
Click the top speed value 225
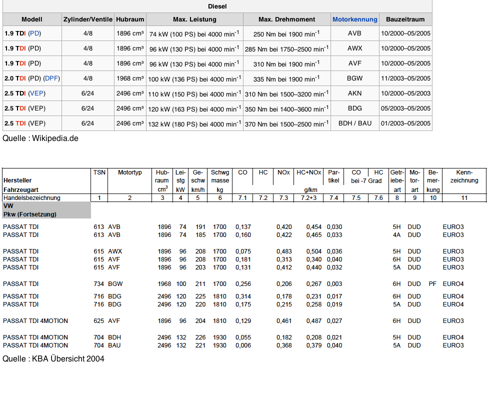(200, 296)
